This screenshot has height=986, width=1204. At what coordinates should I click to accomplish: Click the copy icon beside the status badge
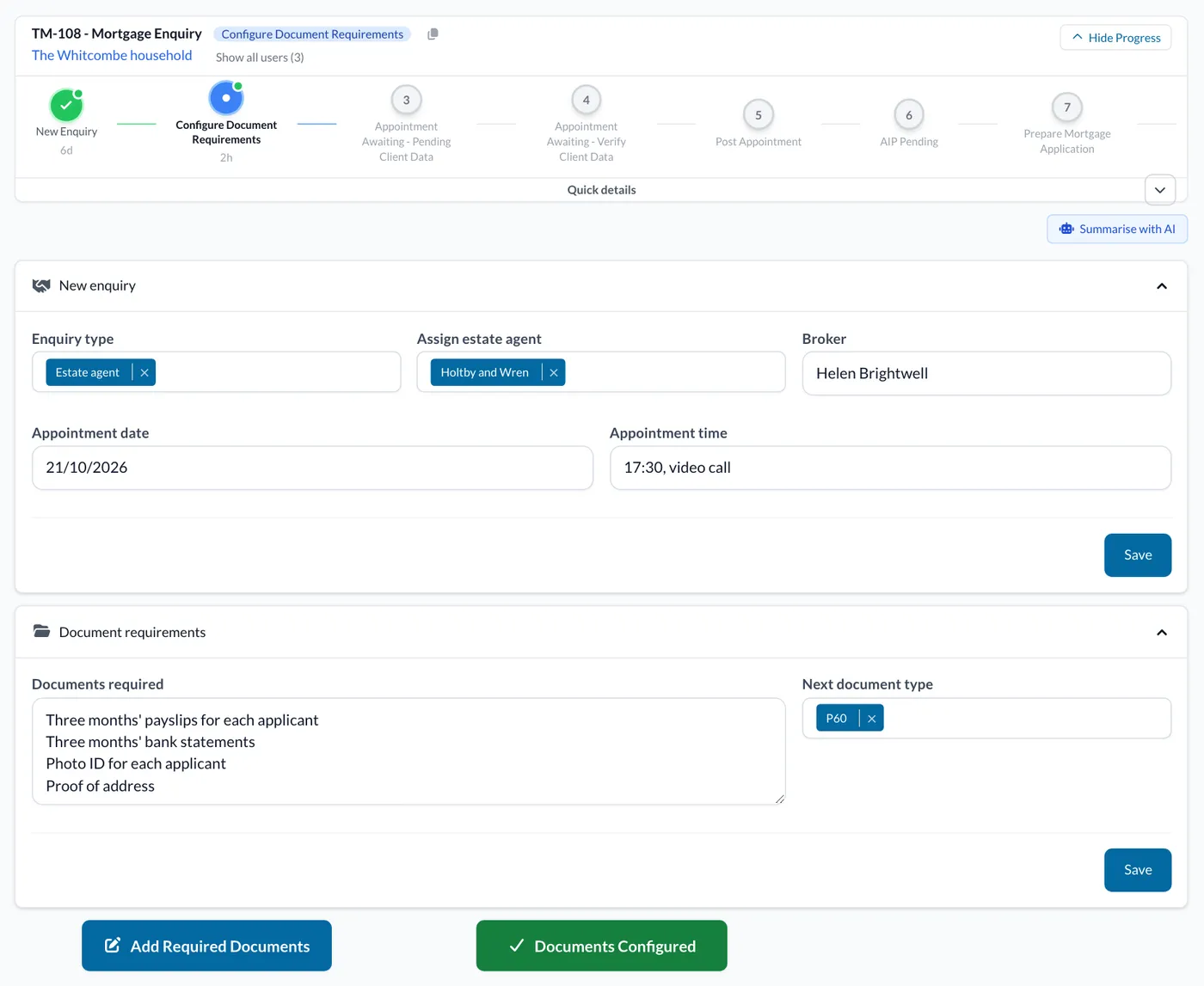click(433, 34)
